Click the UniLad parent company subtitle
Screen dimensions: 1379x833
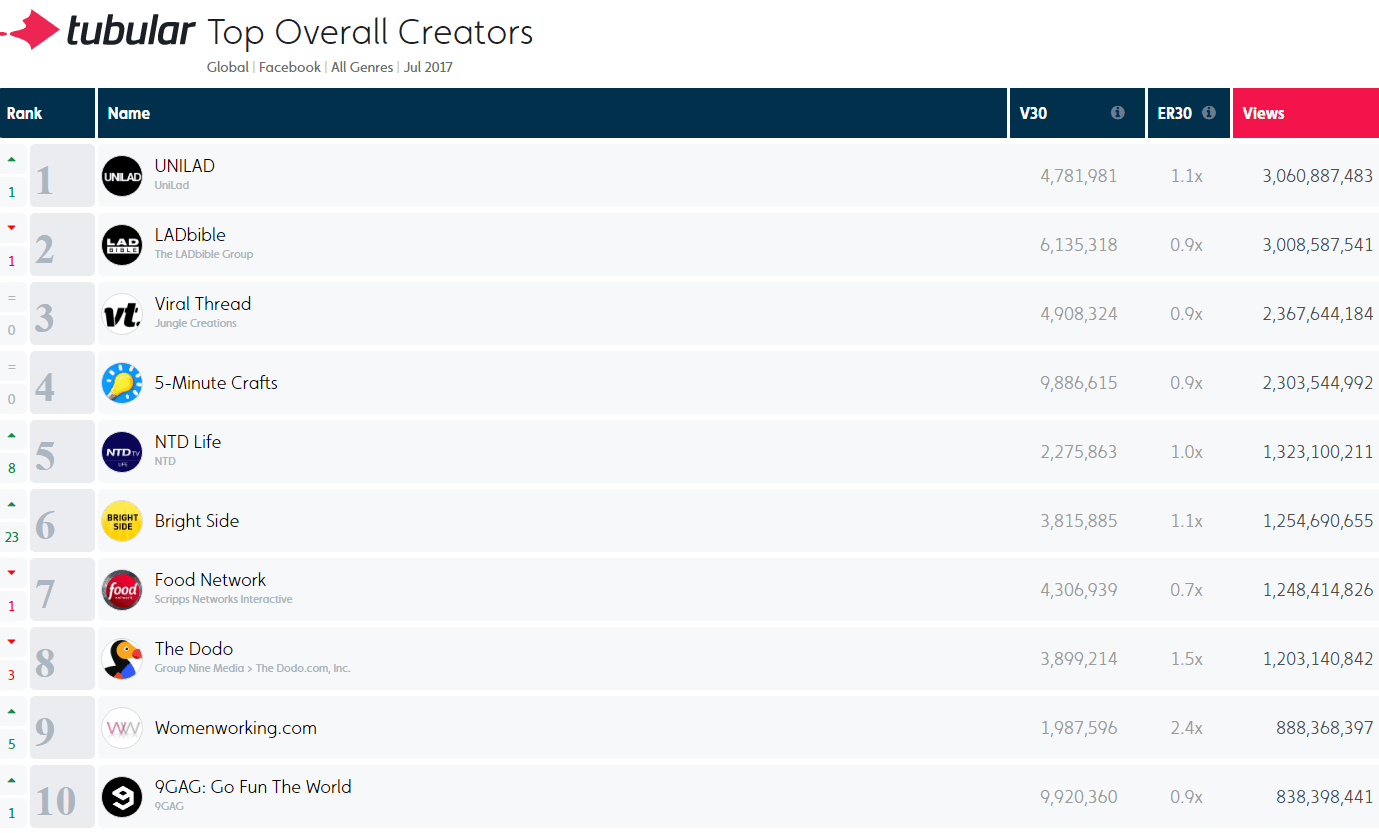(x=172, y=185)
